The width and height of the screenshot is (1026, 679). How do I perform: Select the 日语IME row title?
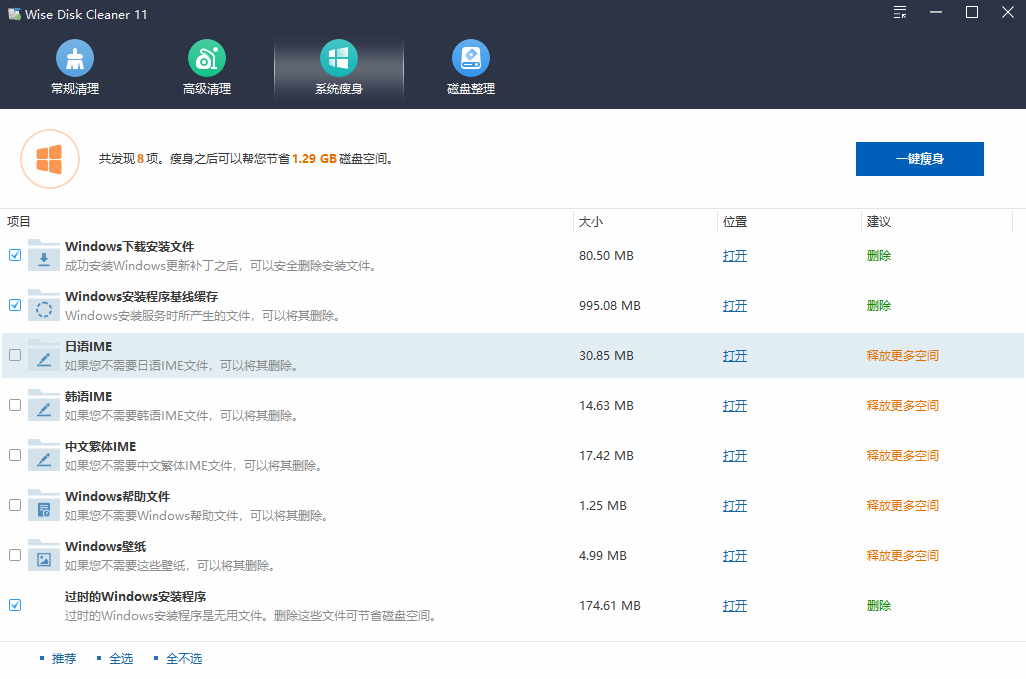(88, 347)
